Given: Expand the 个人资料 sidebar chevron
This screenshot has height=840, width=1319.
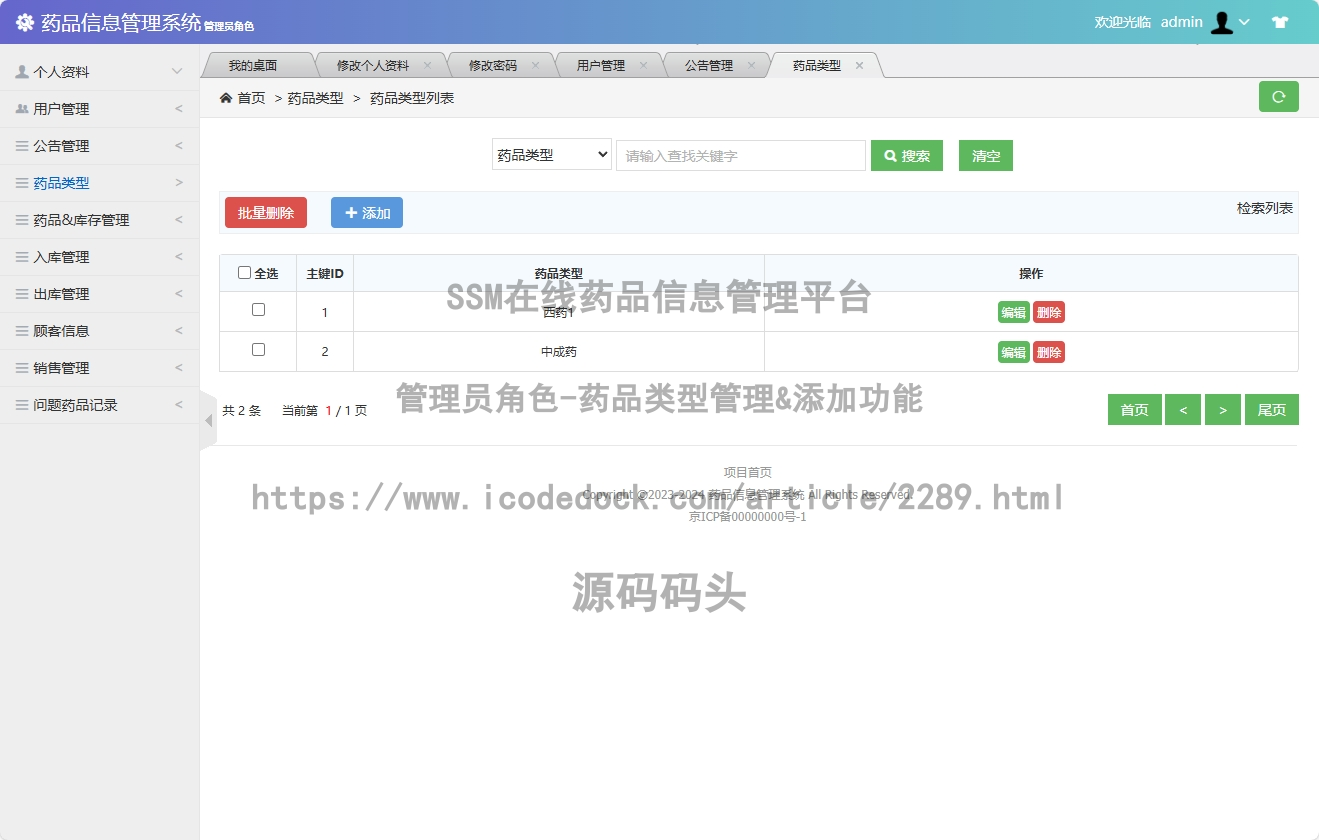Looking at the screenshot, I should (177, 72).
